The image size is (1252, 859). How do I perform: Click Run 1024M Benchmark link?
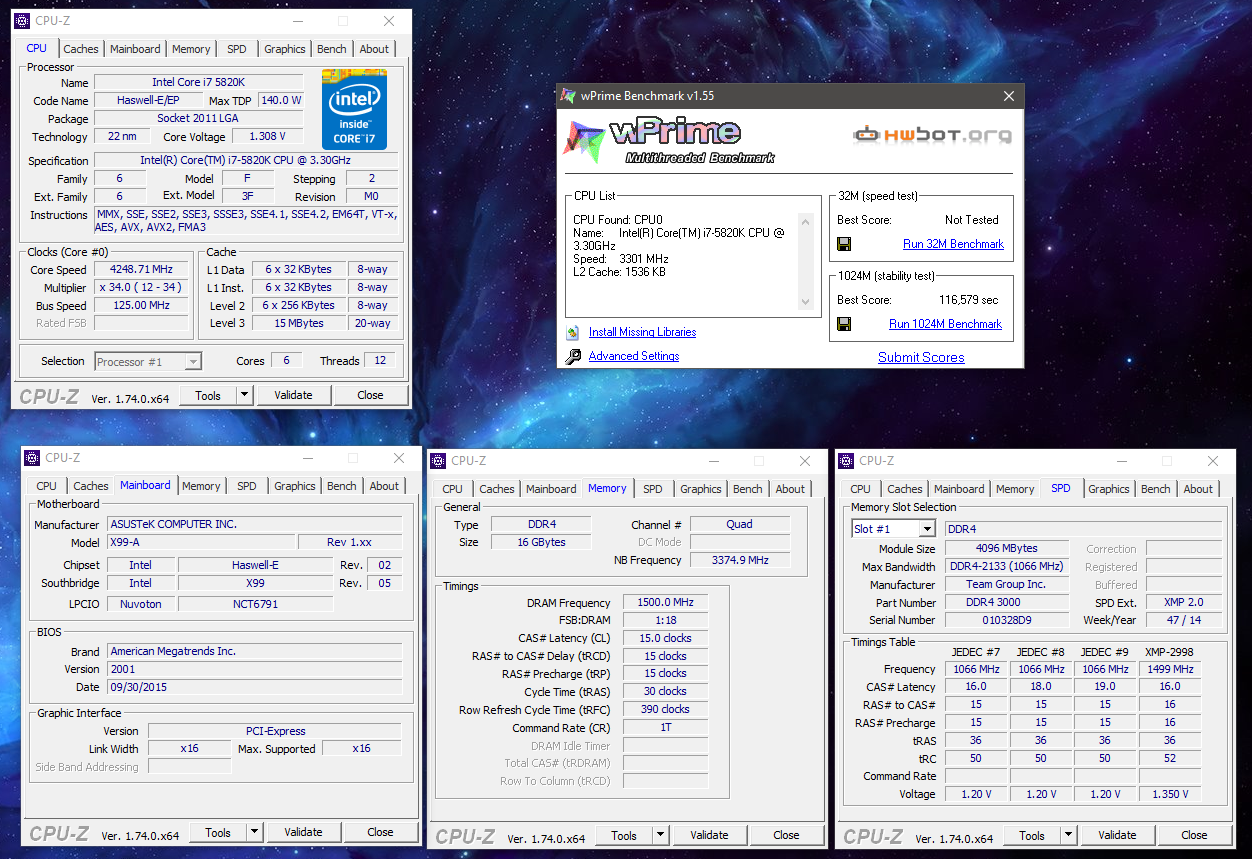click(945, 324)
